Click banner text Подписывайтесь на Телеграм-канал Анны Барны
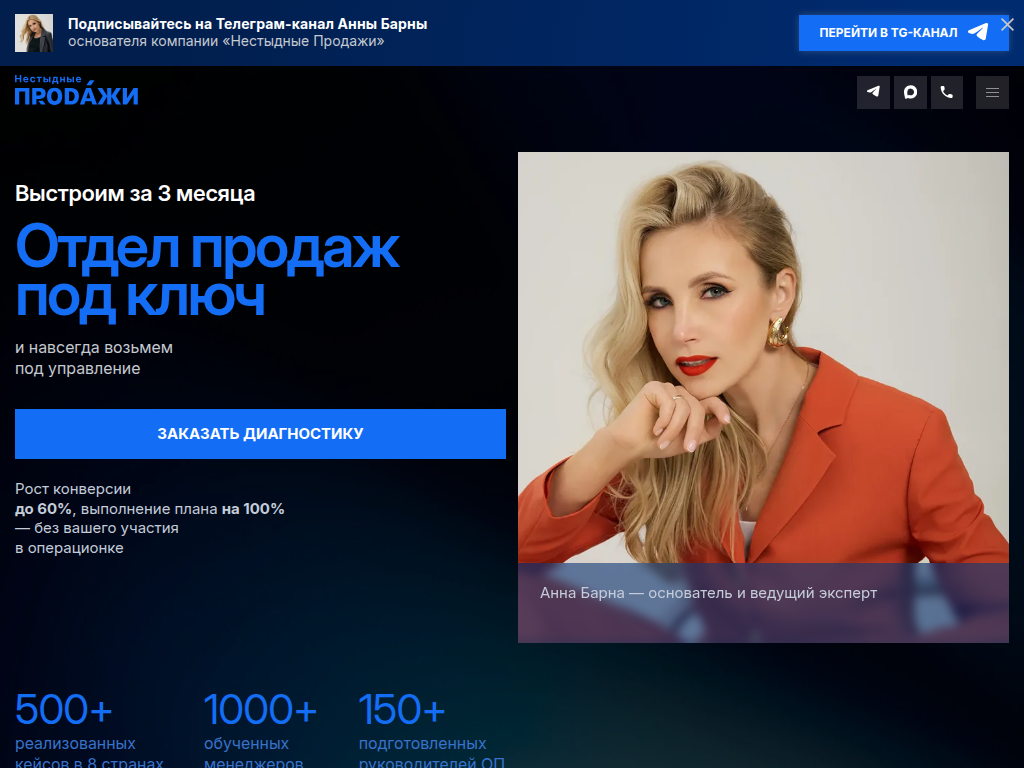Image resolution: width=1024 pixels, height=768 pixels. pos(248,24)
